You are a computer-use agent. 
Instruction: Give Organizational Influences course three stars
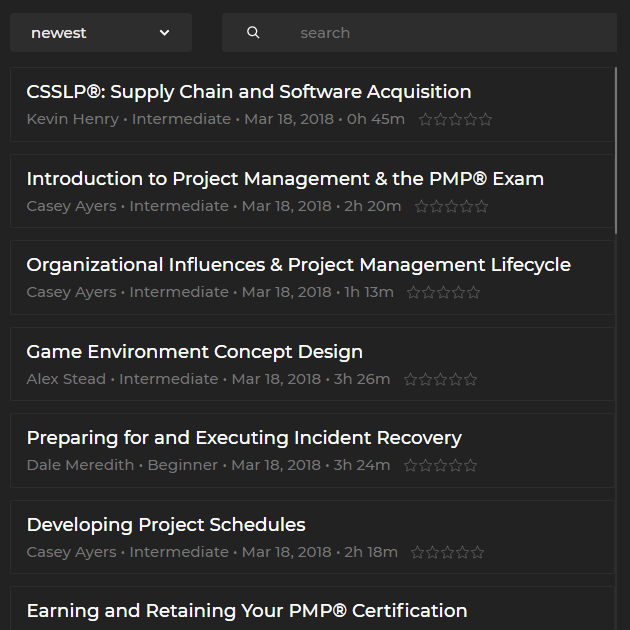(444, 293)
